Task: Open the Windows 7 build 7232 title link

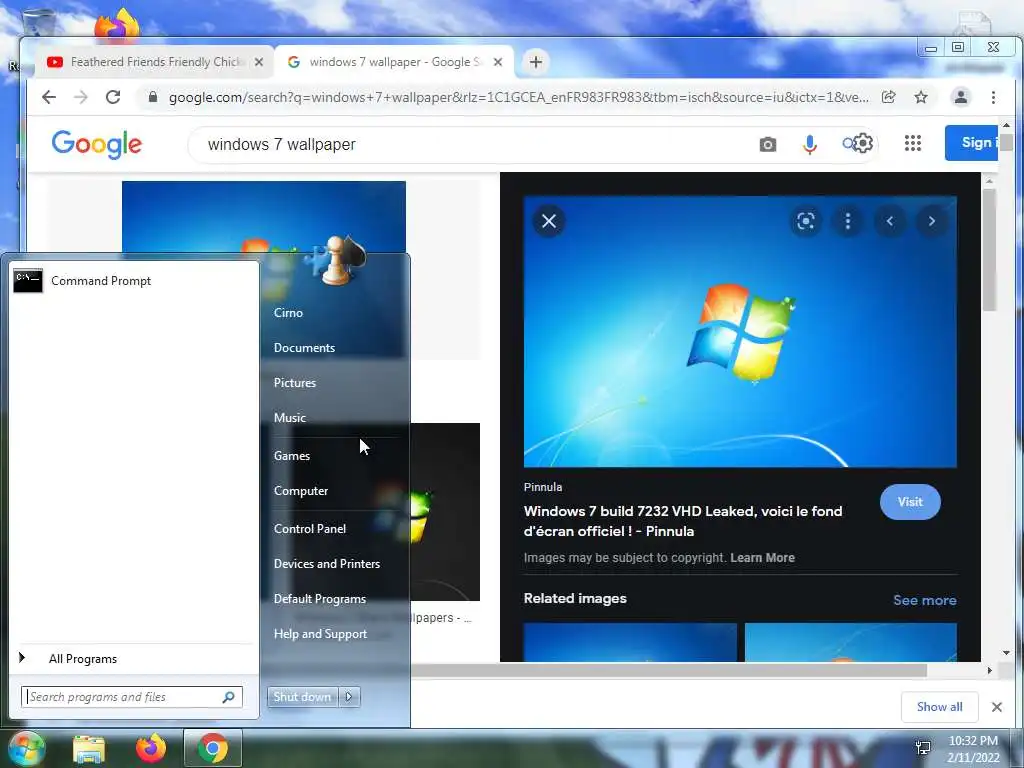Action: tap(683, 521)
